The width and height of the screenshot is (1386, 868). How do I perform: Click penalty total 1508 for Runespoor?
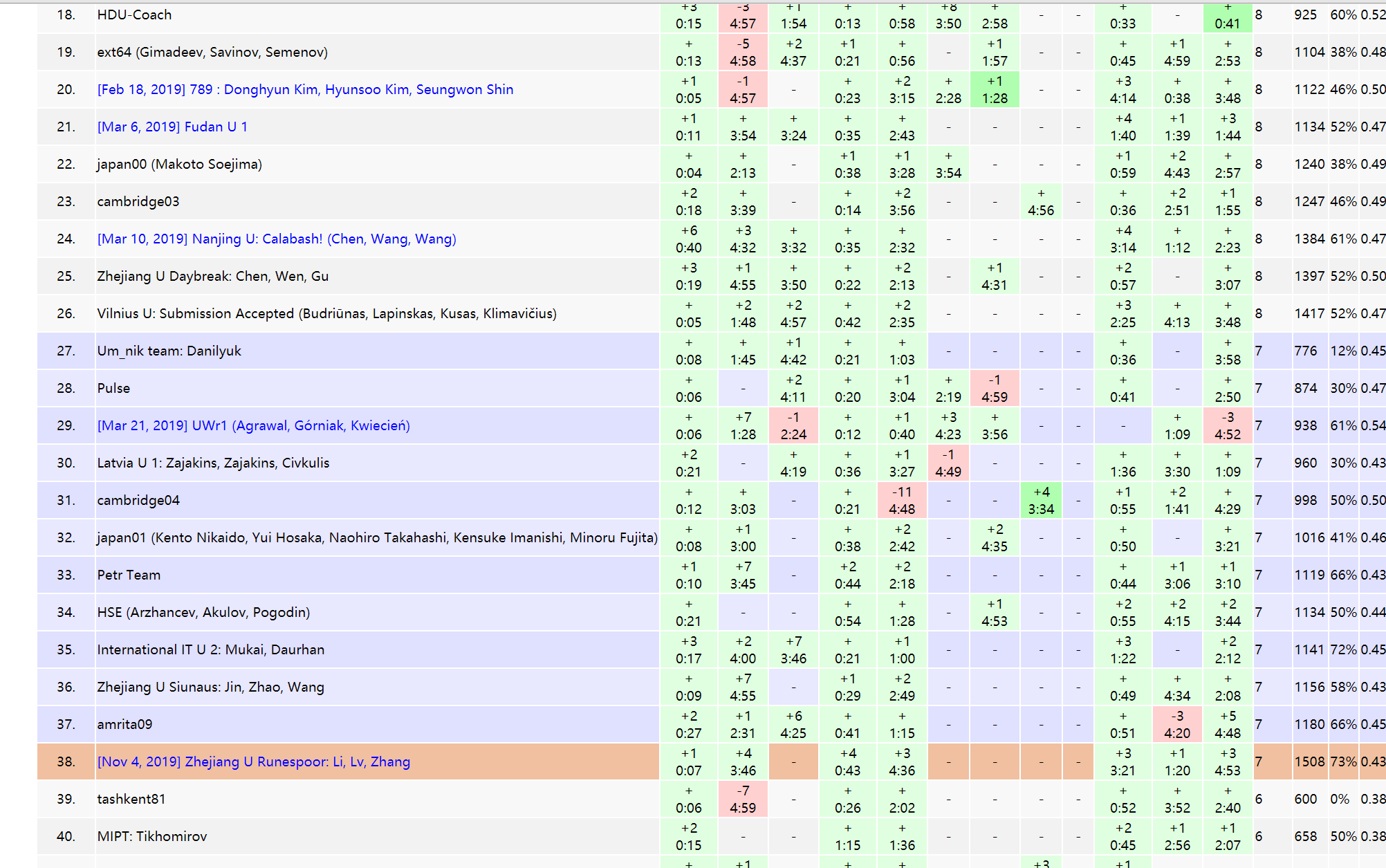[1309, 761]
